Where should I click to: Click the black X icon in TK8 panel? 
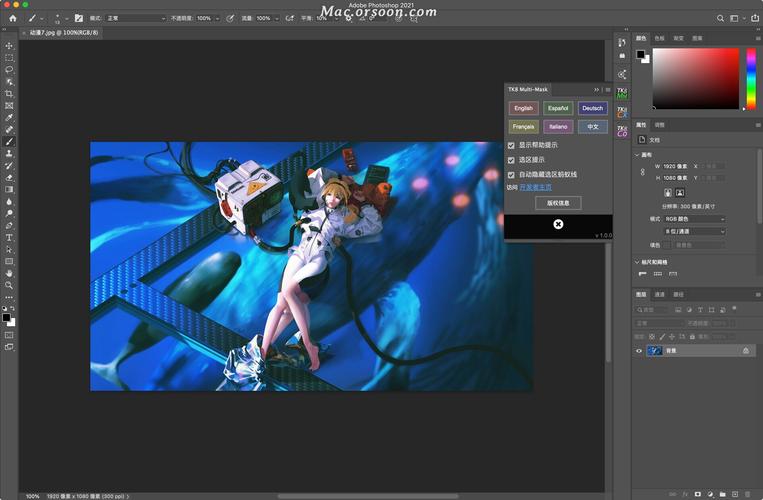coord(558,224)
